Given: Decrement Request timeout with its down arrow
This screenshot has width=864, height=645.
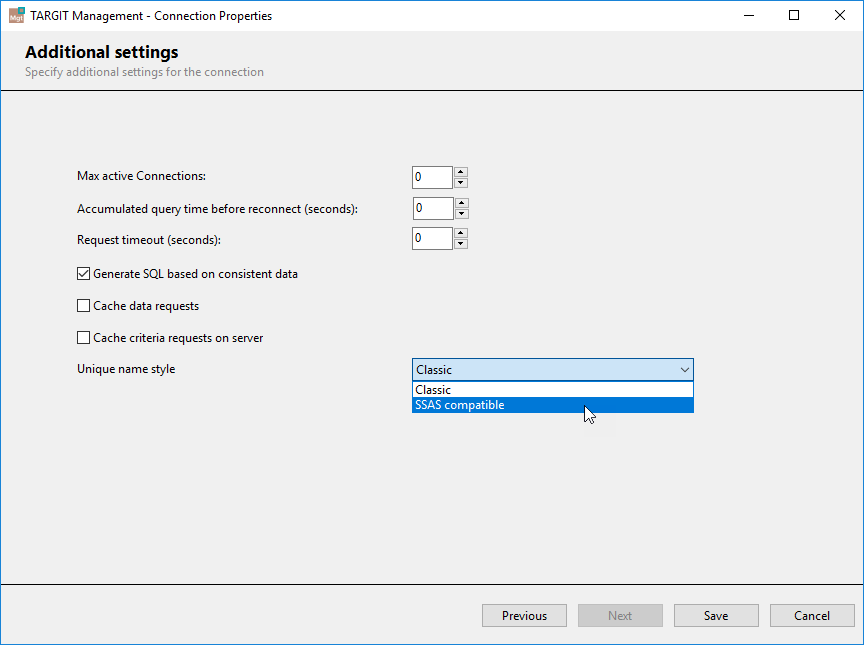Looking at the screenshot, I should click(460, 242).
